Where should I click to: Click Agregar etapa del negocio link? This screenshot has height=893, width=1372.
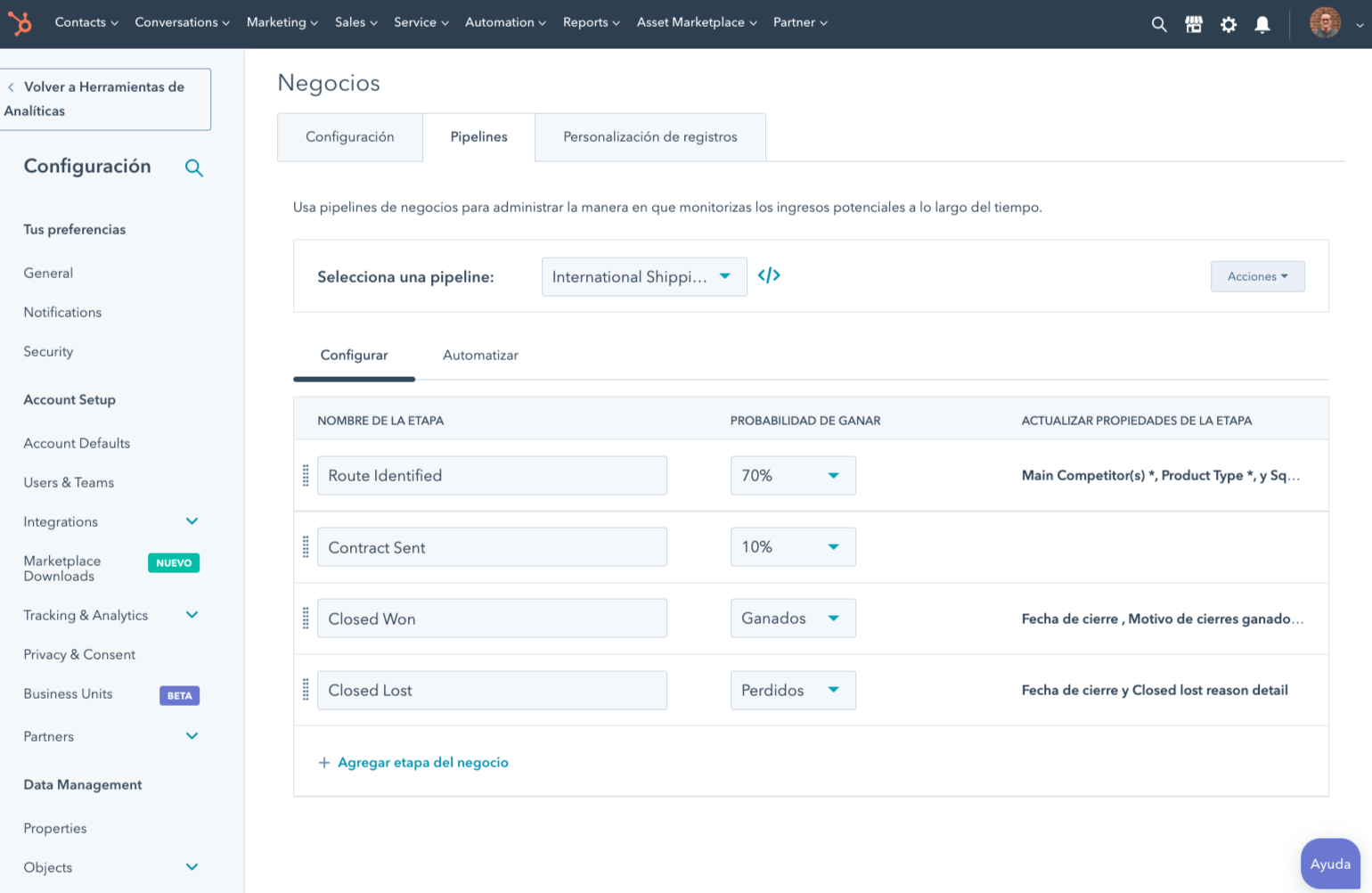[x=423, y=763]
